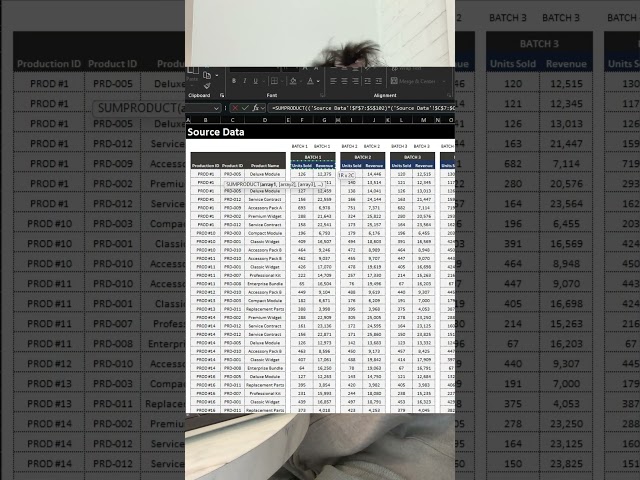Click the Fill Color bucket icon

[293, 81]
